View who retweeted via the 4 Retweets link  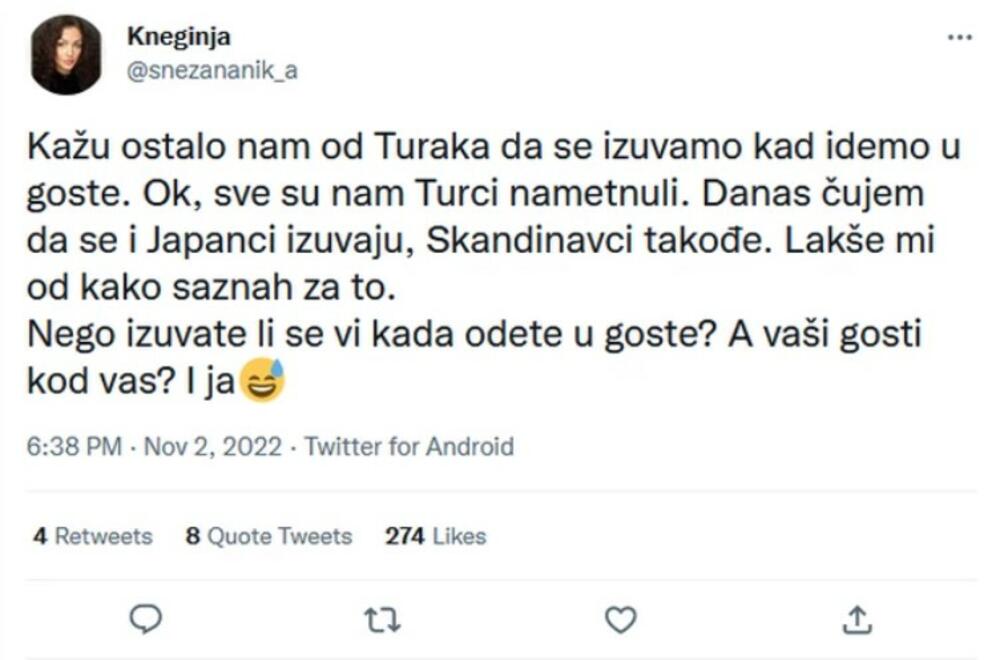click(93, 536)
